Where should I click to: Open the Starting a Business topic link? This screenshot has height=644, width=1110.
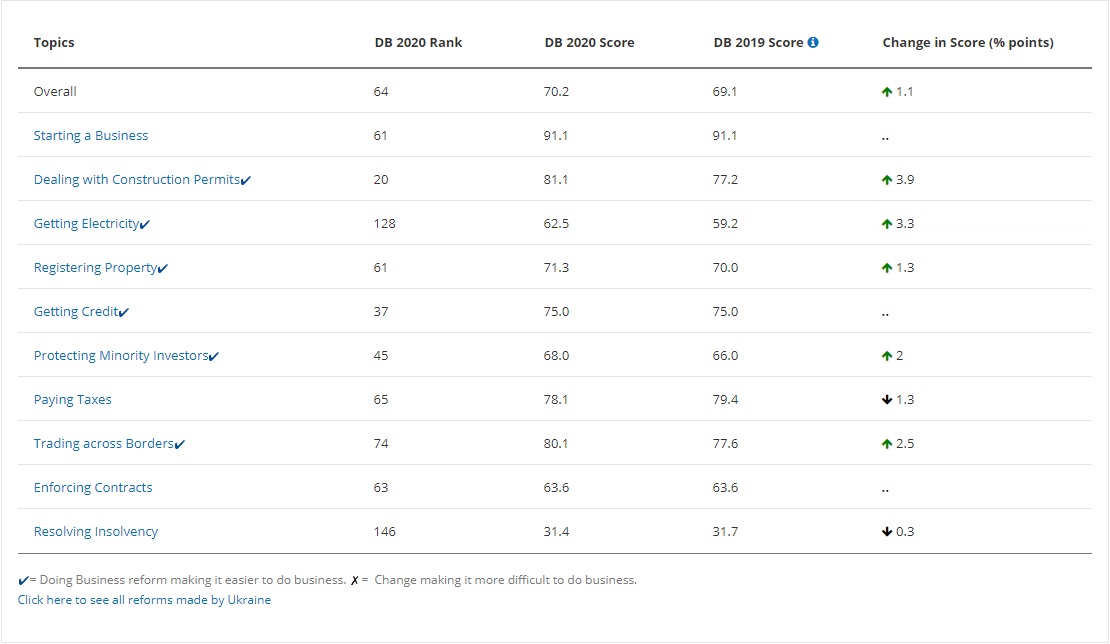coord(91,136)
